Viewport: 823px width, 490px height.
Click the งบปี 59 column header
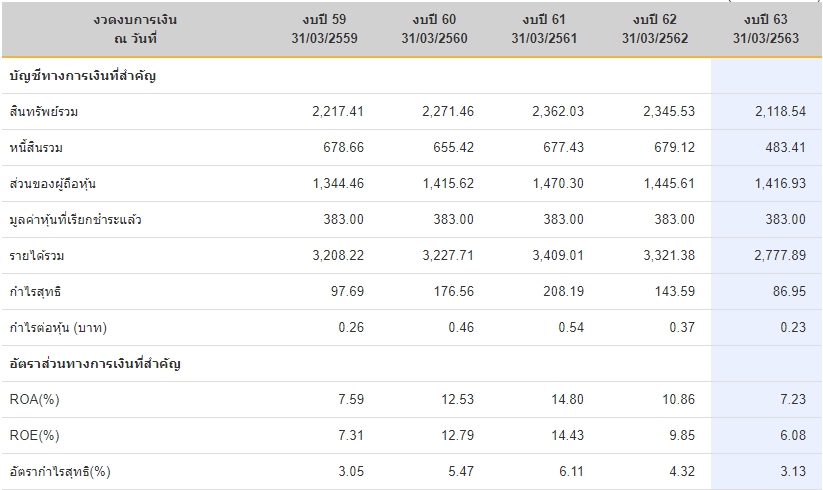(x=324, y=29)
